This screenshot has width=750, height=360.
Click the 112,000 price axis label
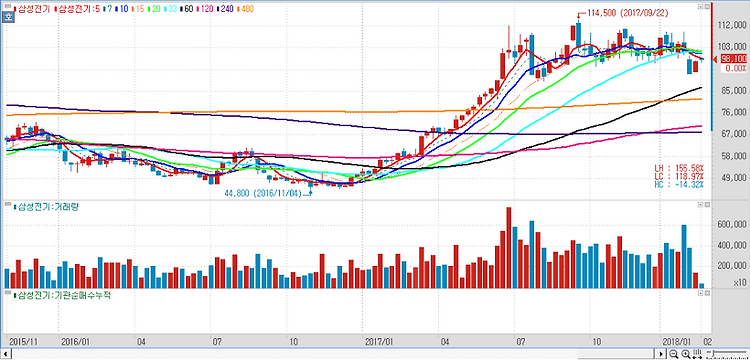coord(733,25)
